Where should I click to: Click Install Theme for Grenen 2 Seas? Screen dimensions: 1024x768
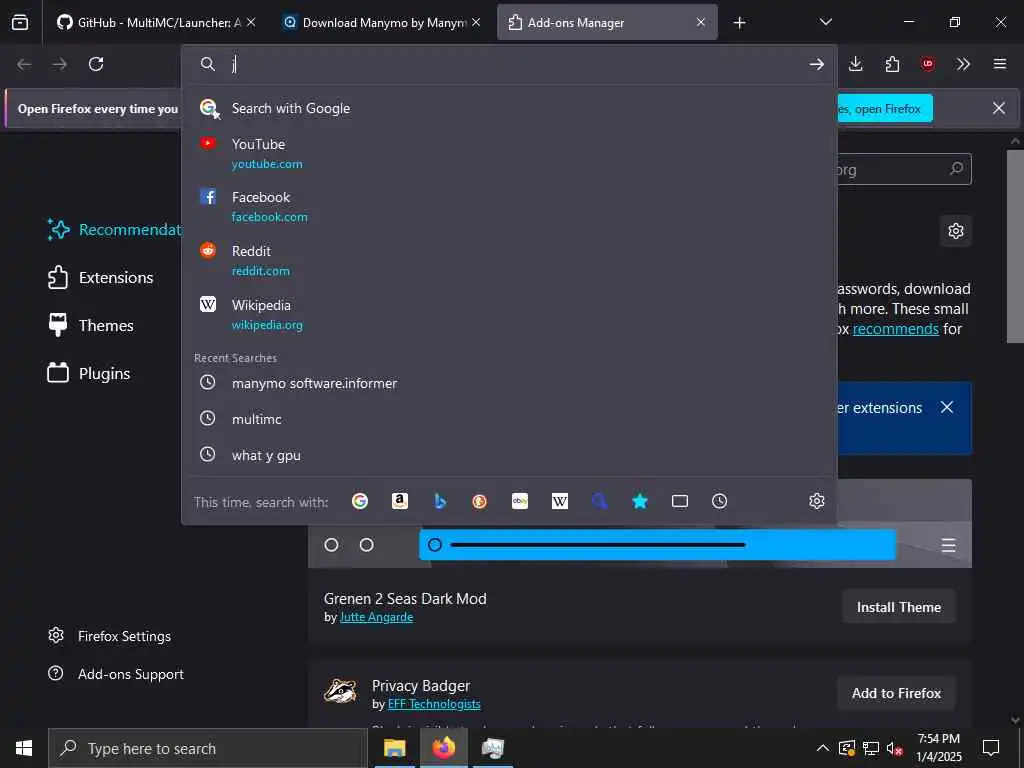(899, 607)
